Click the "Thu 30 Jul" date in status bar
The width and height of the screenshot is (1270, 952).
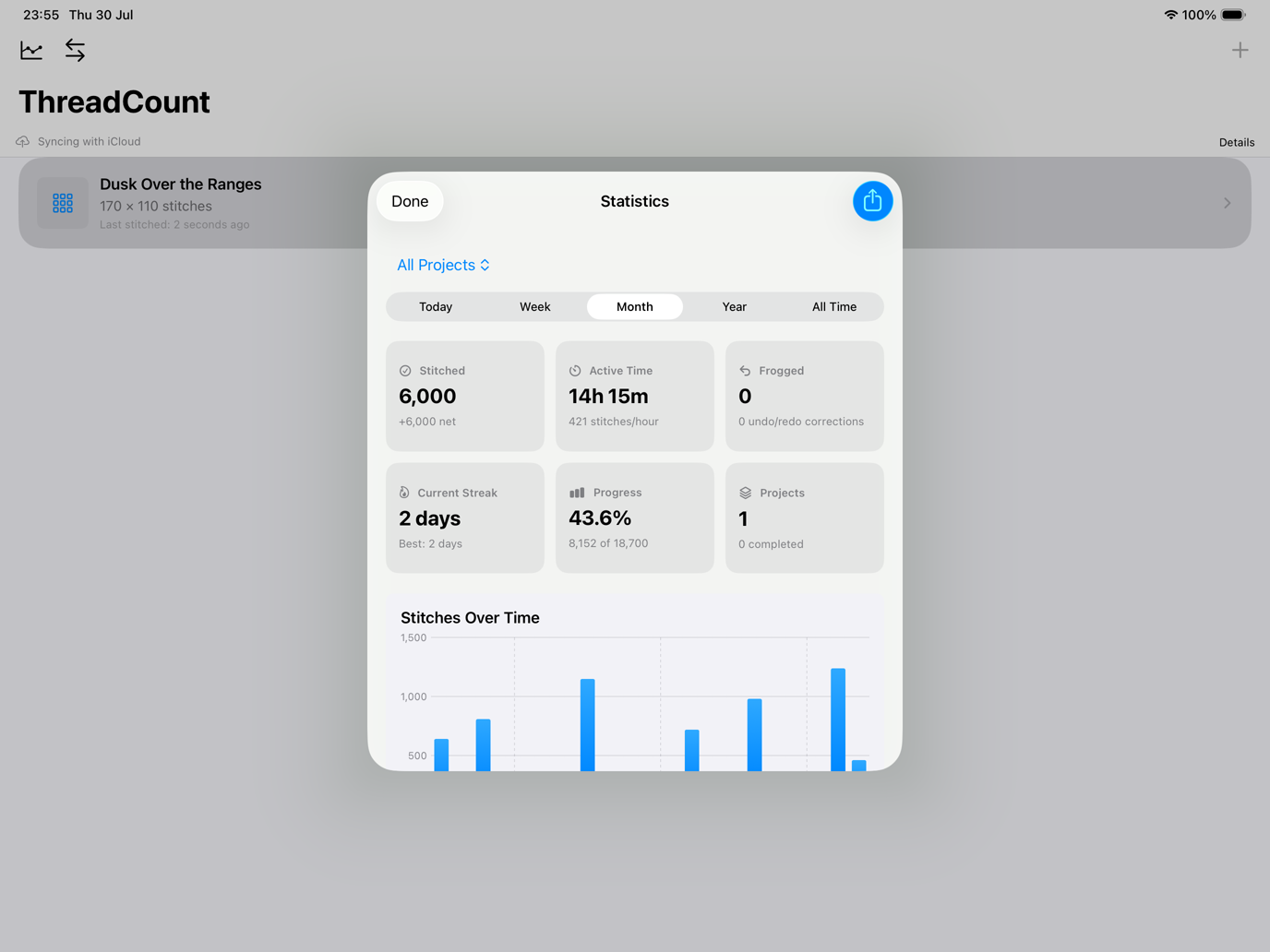[x=102, y=15]
